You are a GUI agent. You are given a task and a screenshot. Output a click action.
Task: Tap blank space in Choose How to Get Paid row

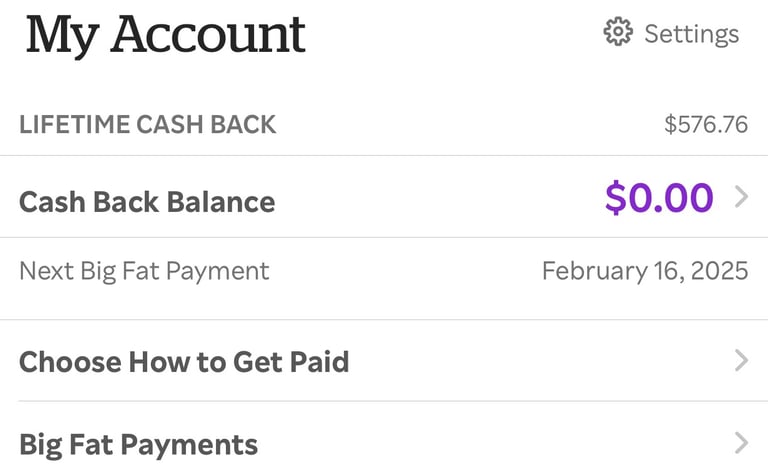click(x=540, y=361)
